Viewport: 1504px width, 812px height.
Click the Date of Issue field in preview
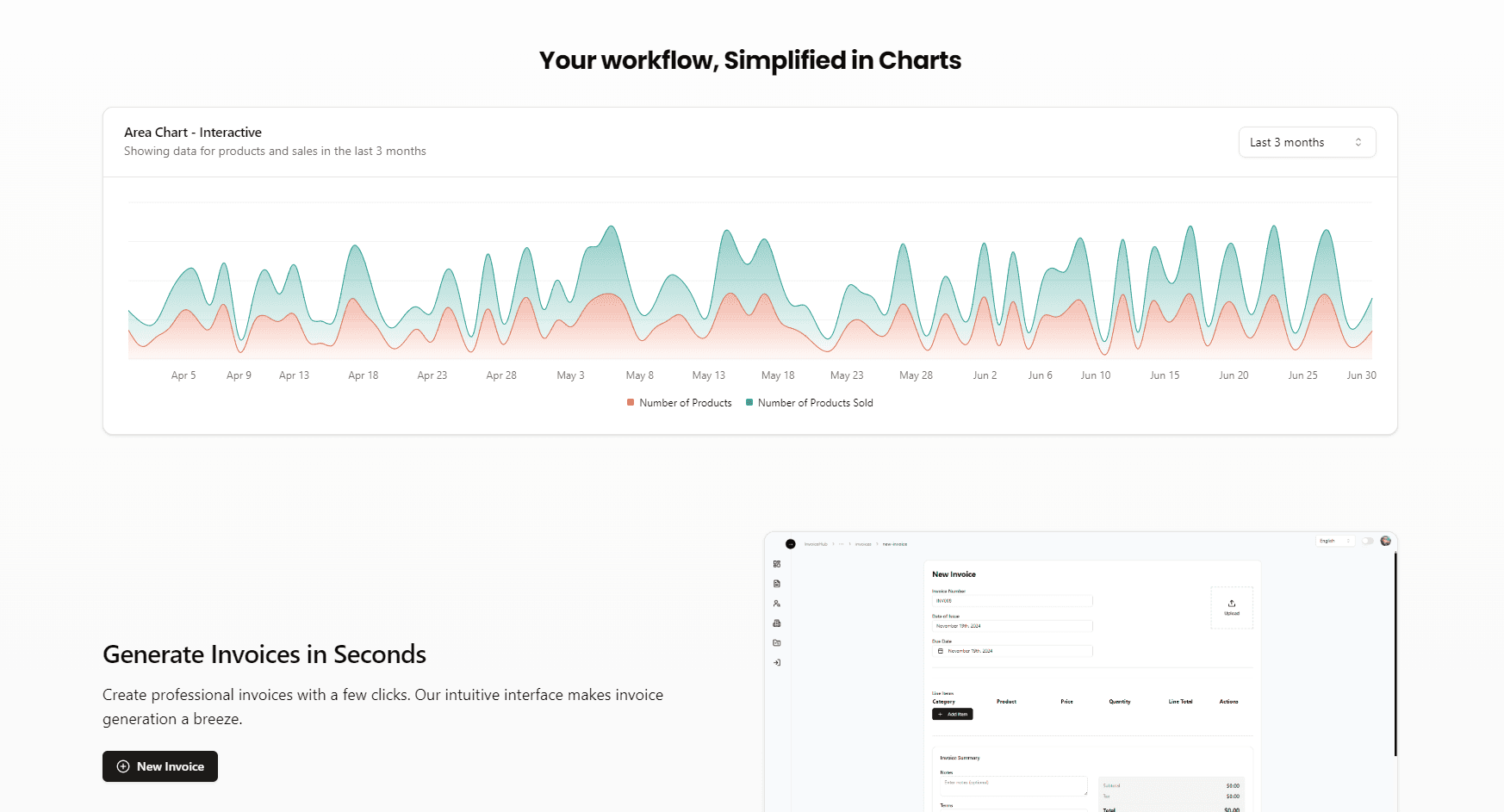click(x=1012, y=626)
